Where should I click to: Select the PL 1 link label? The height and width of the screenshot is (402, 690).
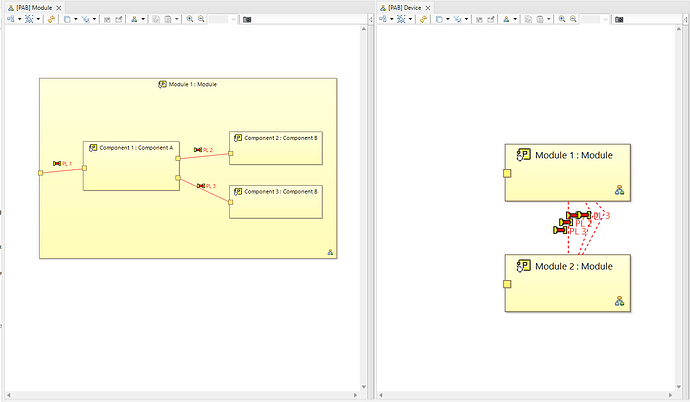click(66, 163)
